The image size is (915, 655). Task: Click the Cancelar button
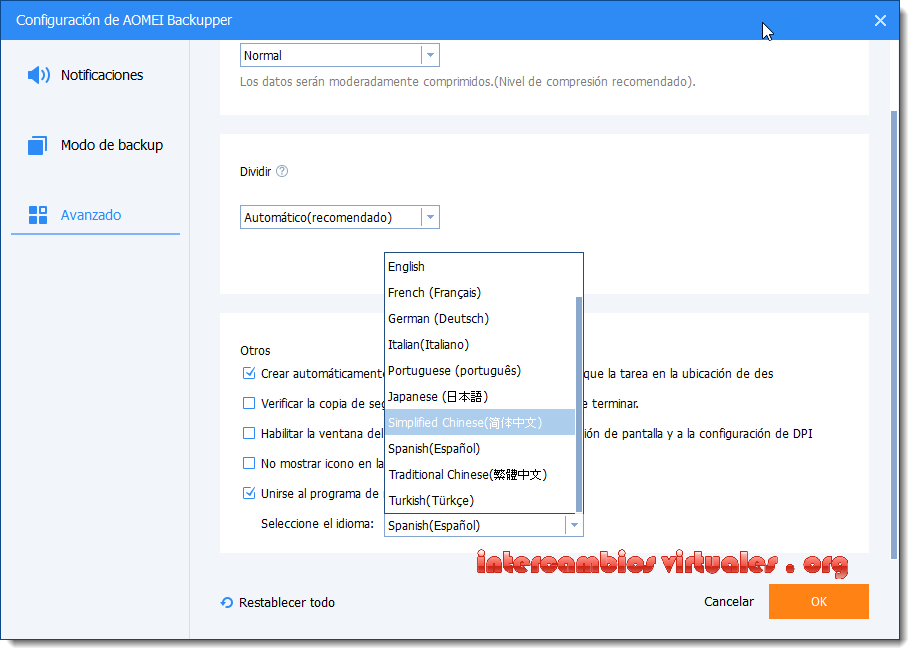pyautogui.click(x=729, y=601)
